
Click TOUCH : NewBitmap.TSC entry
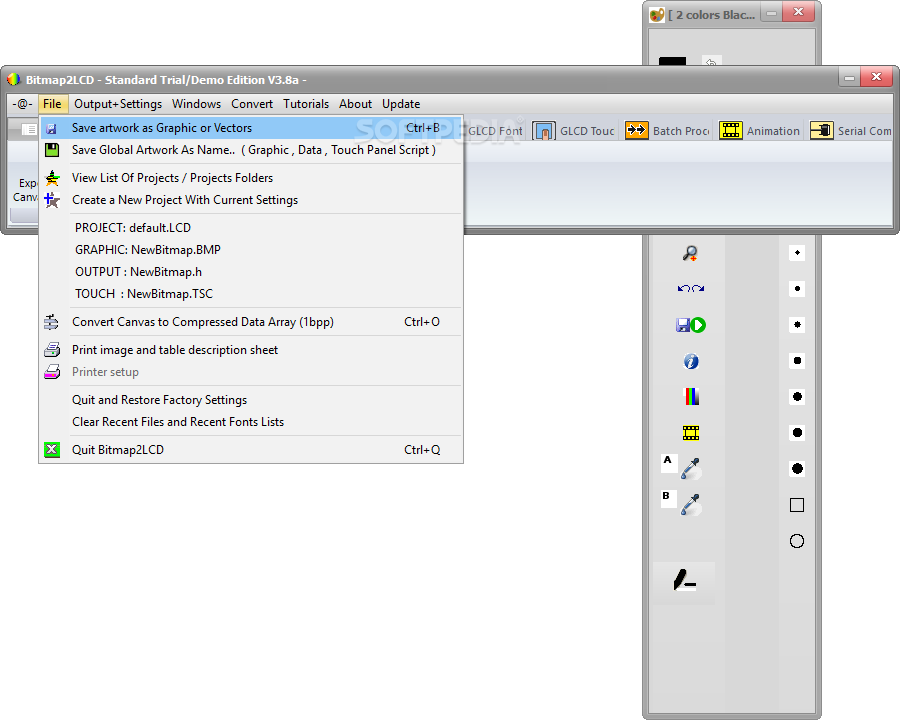click(251, 294)
